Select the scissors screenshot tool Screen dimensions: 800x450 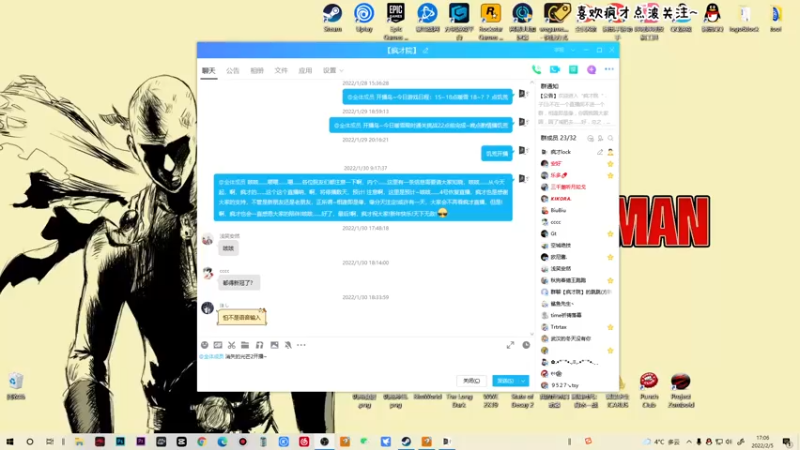[232, 345]
